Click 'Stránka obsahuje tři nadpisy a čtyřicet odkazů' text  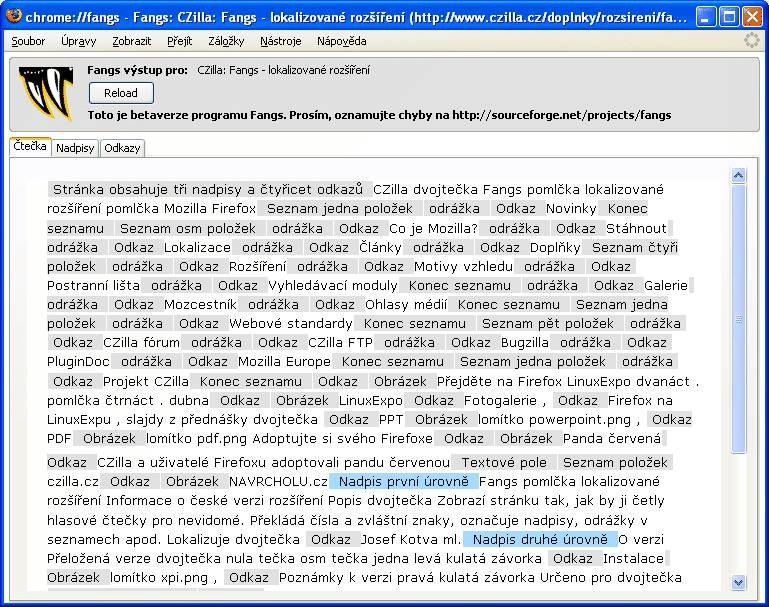[x=207, y=190]
